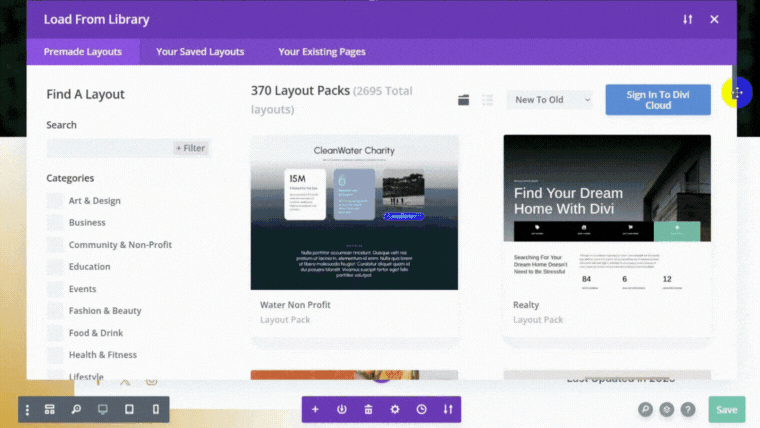760x428 pixels.
Task: Check the Art & Design category
Action: tap(55, 201)
